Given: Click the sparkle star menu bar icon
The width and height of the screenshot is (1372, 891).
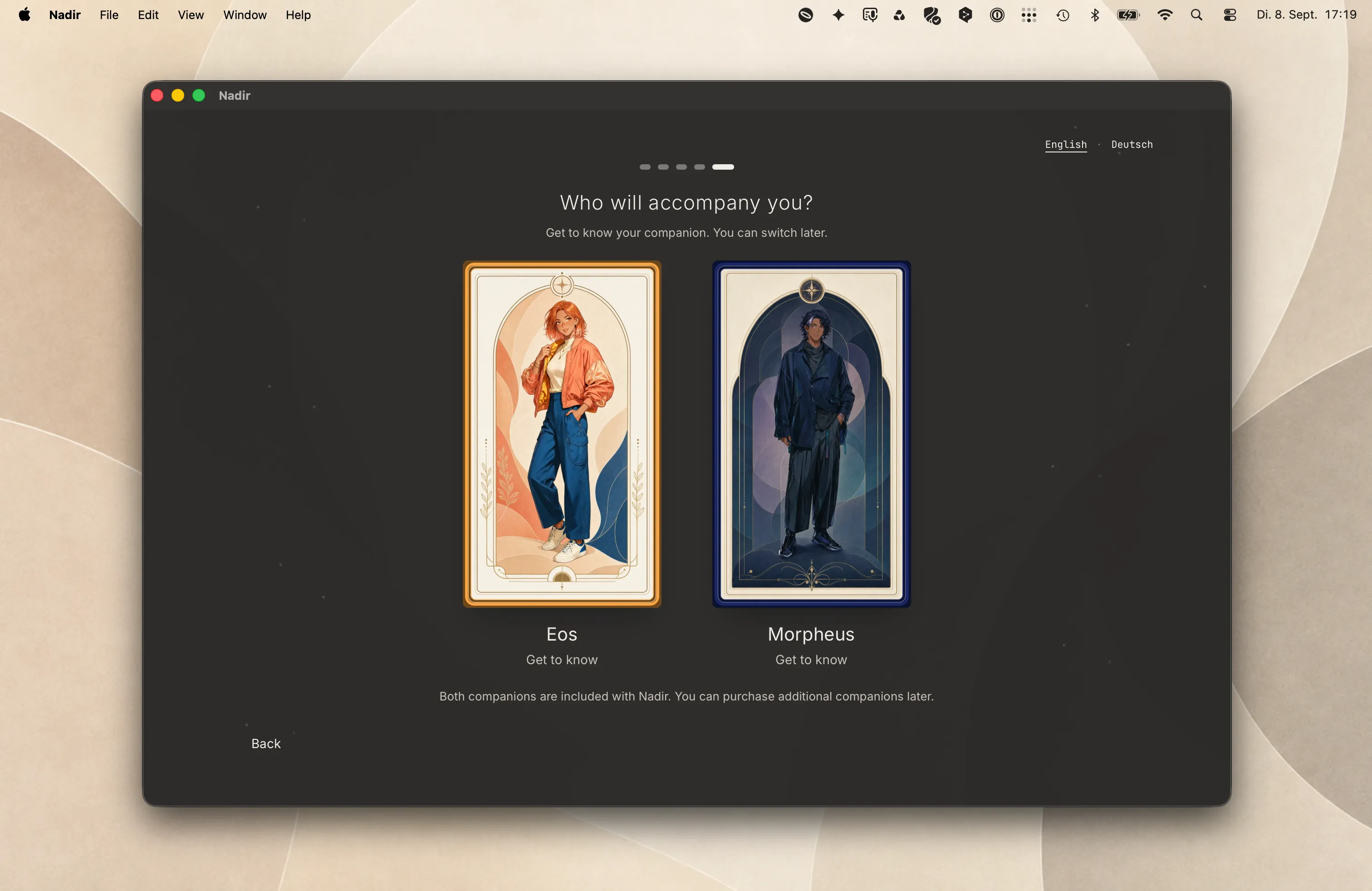Looking at the screenshot, I should 839,15.
